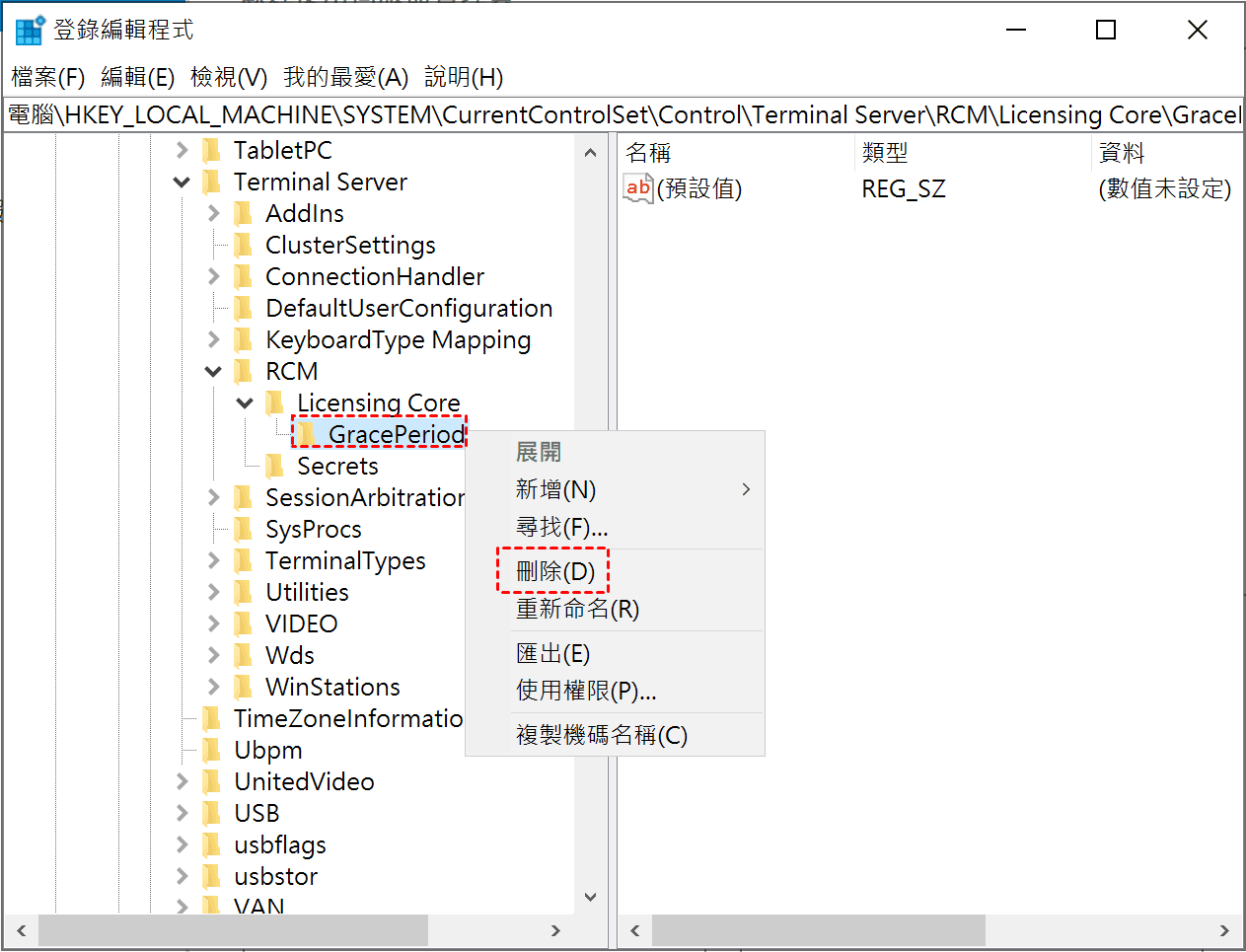Screen dimensions: 1246x952
Task: Click the TabletPC folder icon
Action: pos(211,150)
